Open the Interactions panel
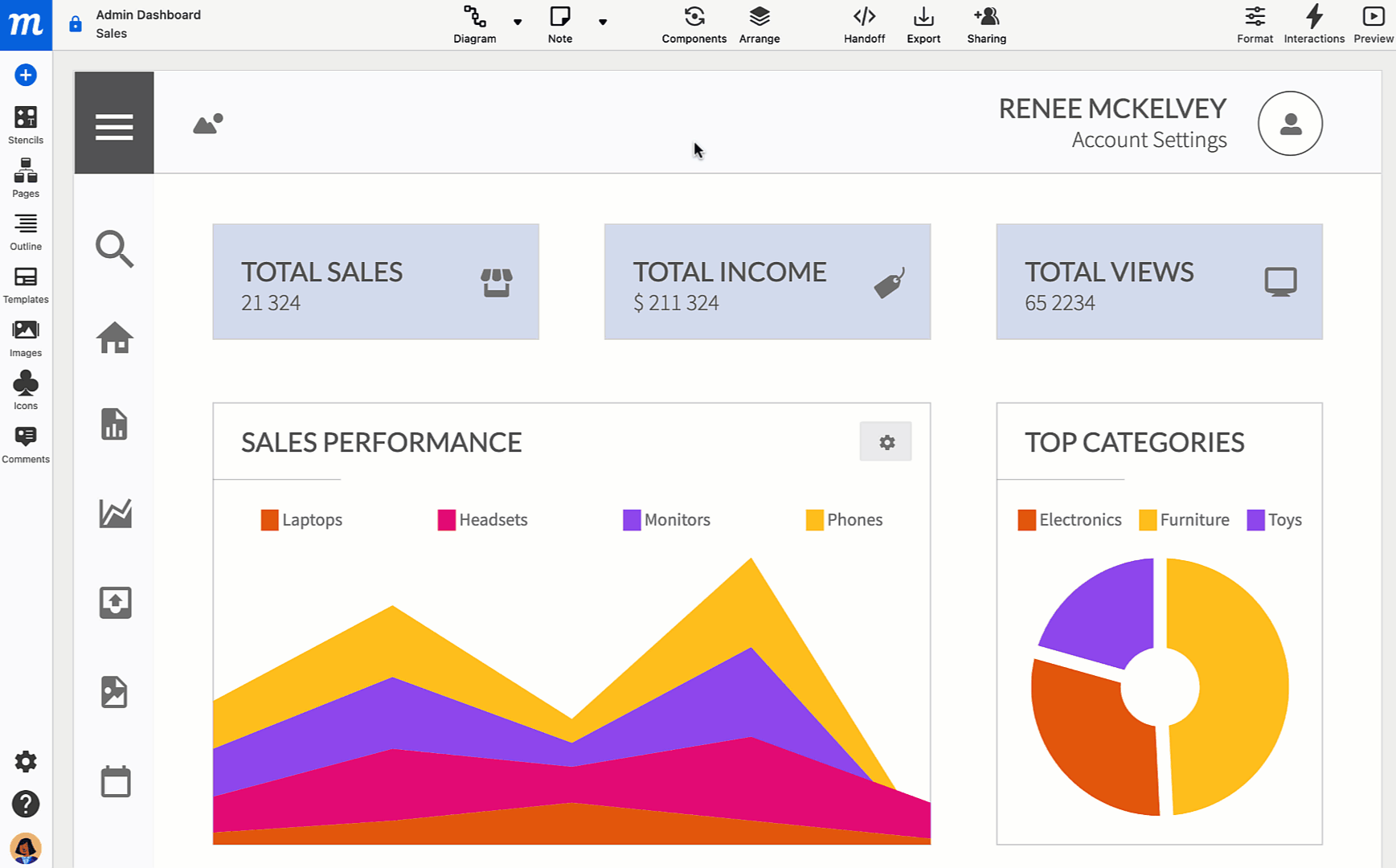Image resolution: width=1396 pixels, height=868 pixels. 1314,25
